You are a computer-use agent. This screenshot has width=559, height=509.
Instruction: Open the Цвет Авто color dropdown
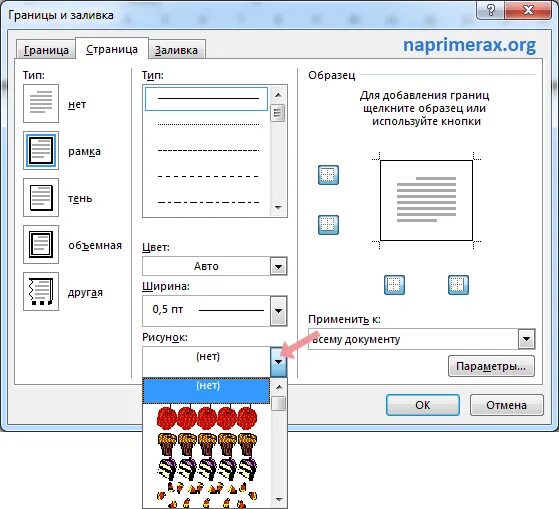tap(279, 266)
